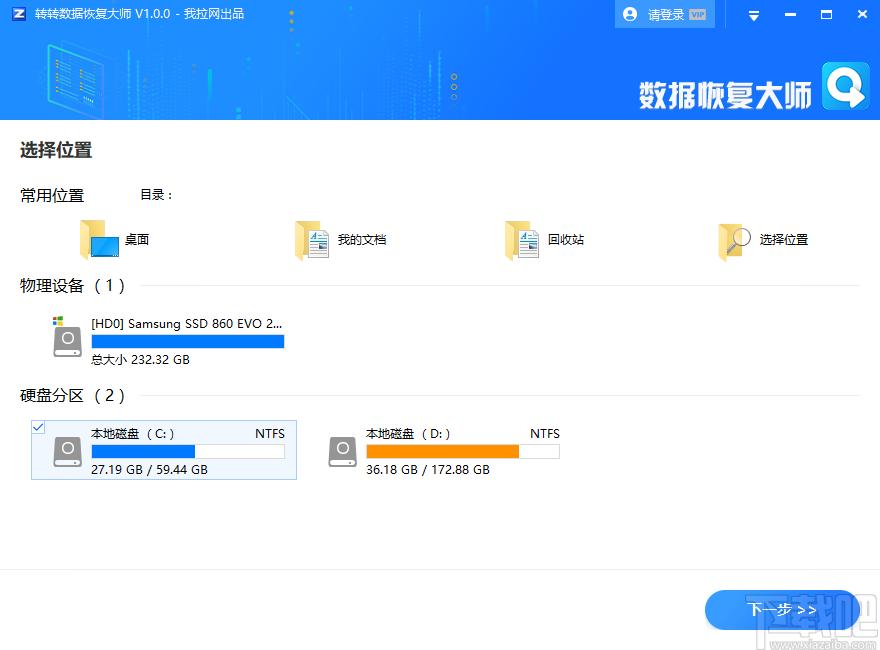Open the title bar dropdown menu arrow
This screenshot has width=880, height=650.
tap(754, 16)
